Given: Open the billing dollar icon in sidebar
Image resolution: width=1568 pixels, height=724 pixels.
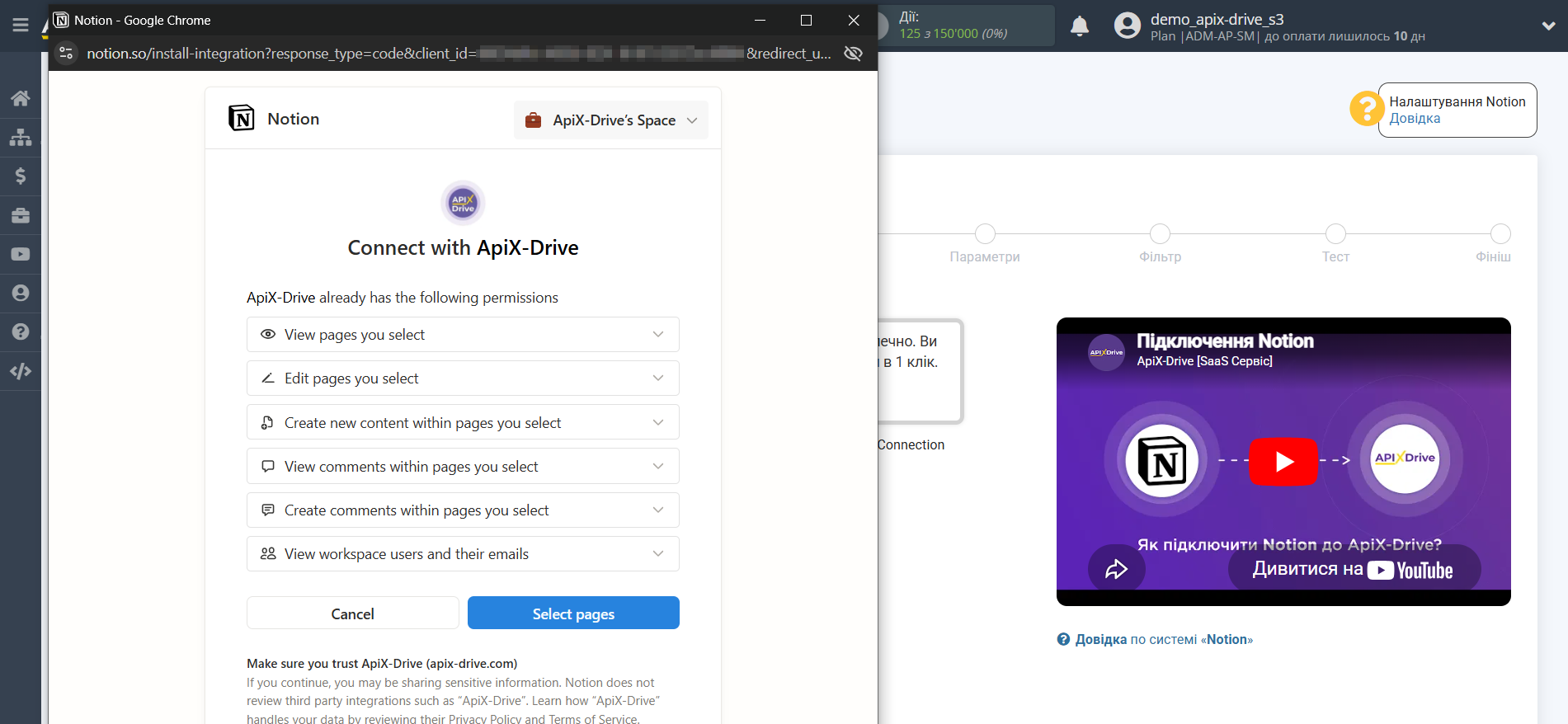Looking at the screenshot, I should [x=21, y=176].
